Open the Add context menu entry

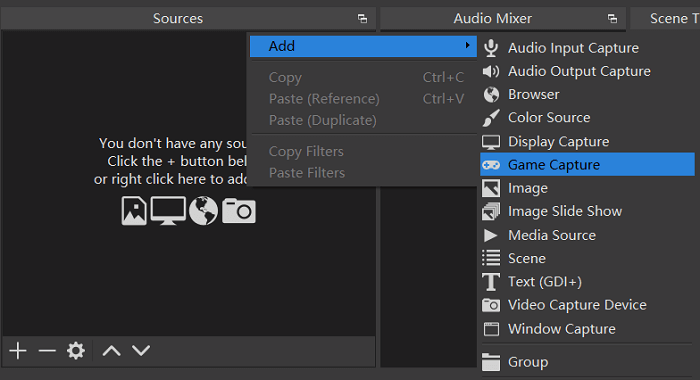click(363, 46)
